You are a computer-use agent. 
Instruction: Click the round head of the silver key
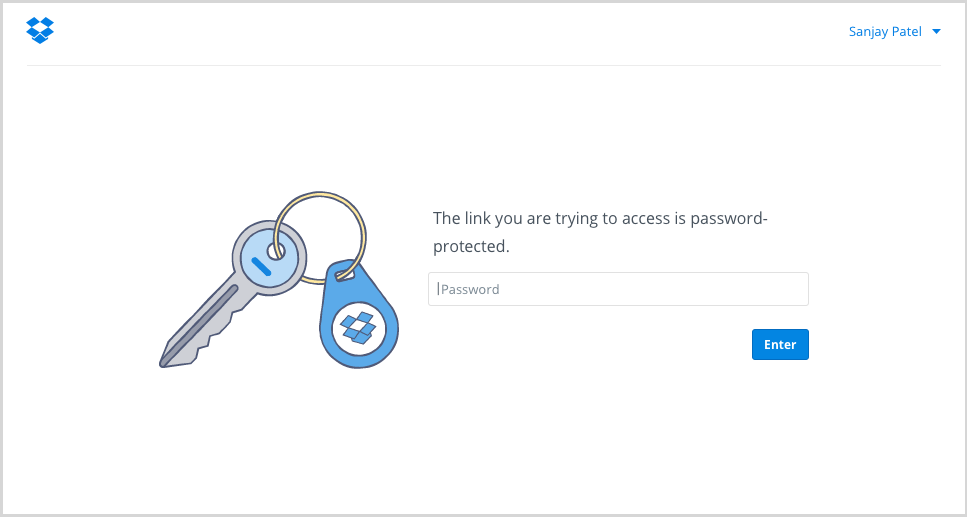point(267,257)
